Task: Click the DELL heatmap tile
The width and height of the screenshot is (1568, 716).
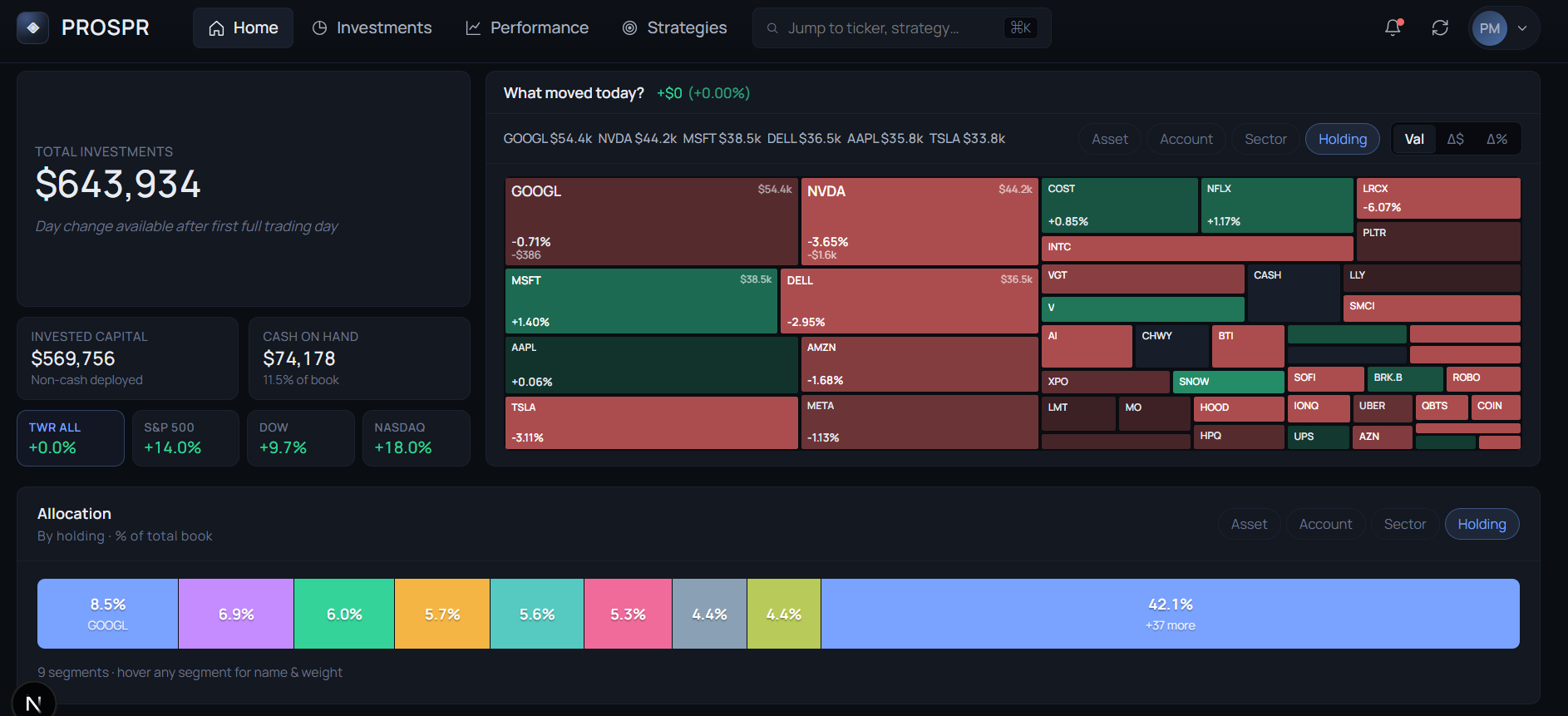Action: 910,301
